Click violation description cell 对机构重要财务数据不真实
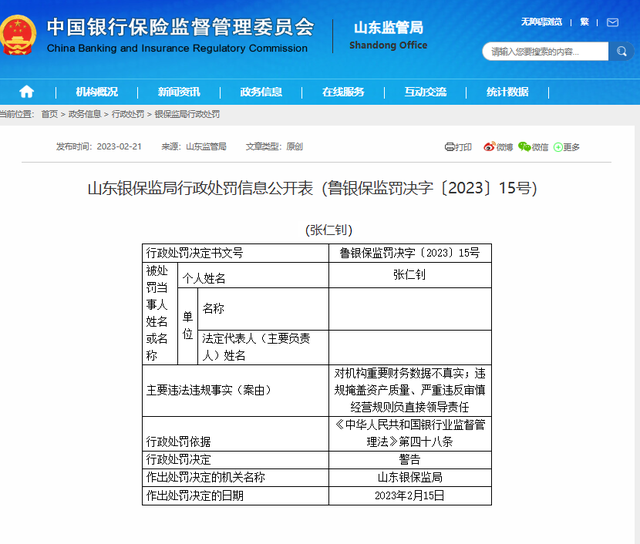The height and width of the screenshot is (544, 640). 410,391
